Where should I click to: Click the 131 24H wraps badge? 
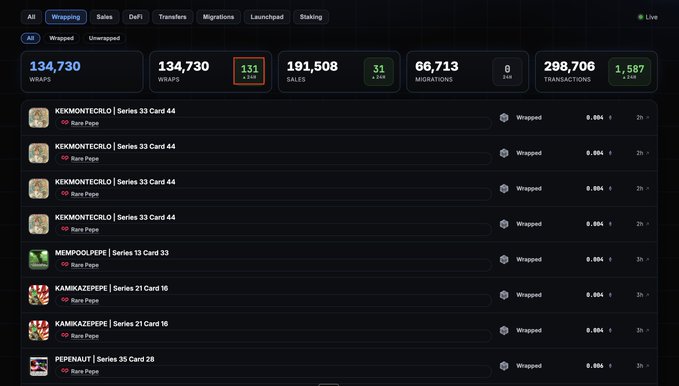pos(249,71)
